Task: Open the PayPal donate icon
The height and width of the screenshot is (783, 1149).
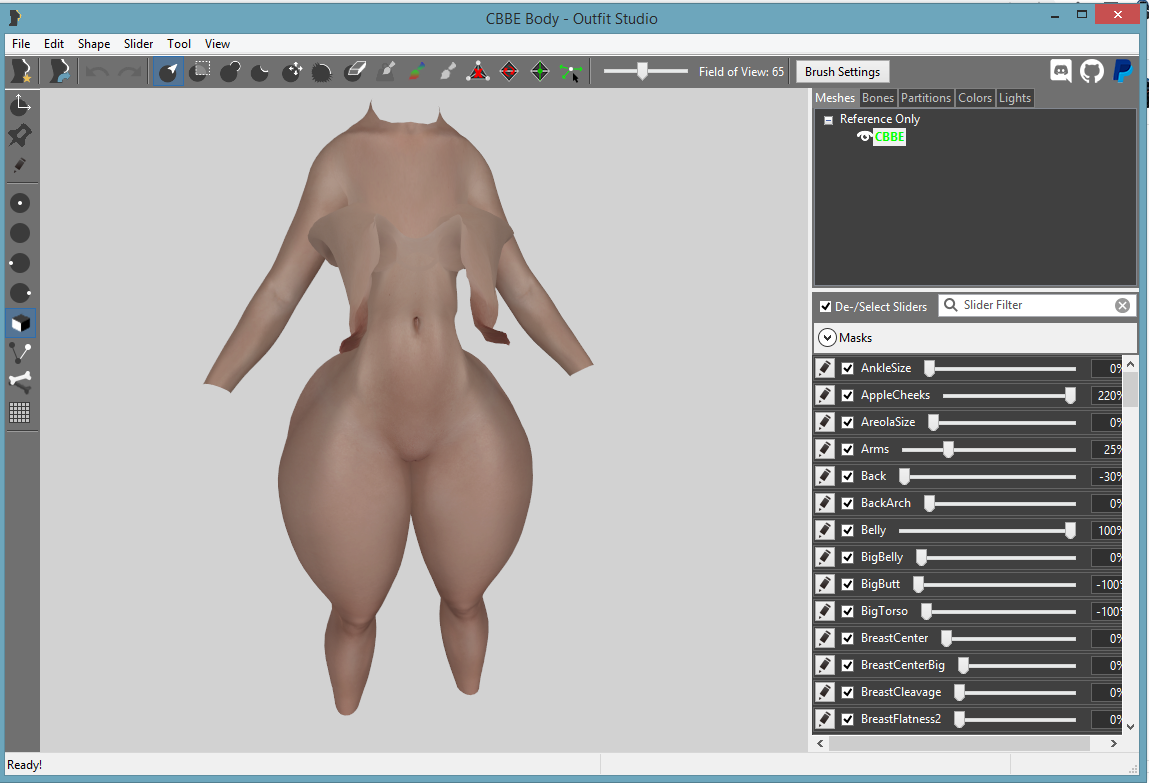Action: pyautogui.click(x=1123, y=71)
